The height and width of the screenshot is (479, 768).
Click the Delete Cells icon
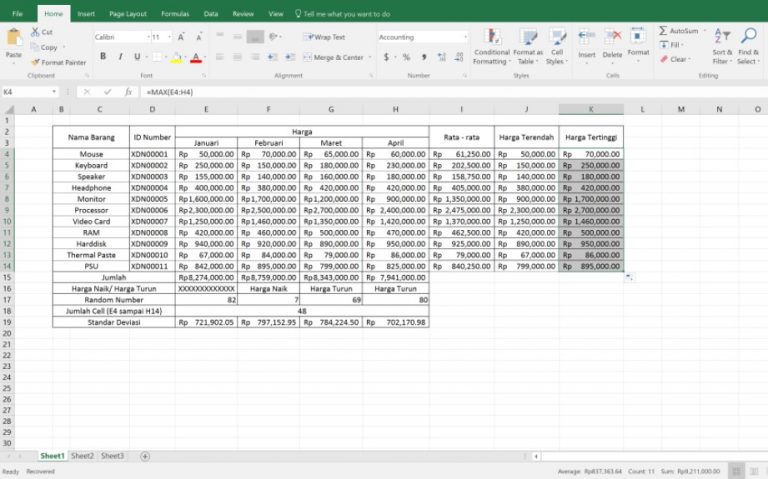click(x=612, y=37)
